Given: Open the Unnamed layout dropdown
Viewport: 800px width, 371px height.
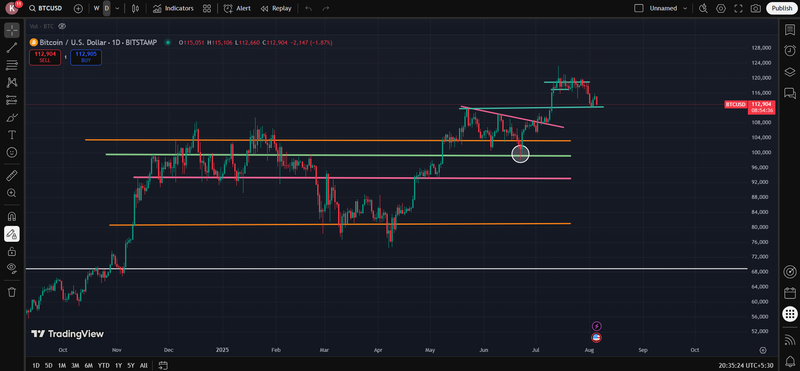Looking at the screenshot, I should pyautogui.click(x=668, y=8).
